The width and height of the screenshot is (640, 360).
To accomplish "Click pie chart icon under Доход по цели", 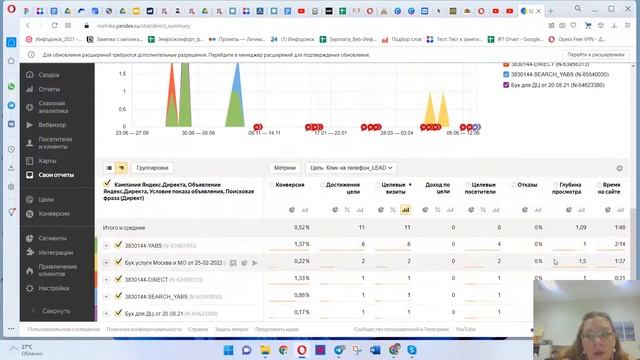I will pos(425,210).
